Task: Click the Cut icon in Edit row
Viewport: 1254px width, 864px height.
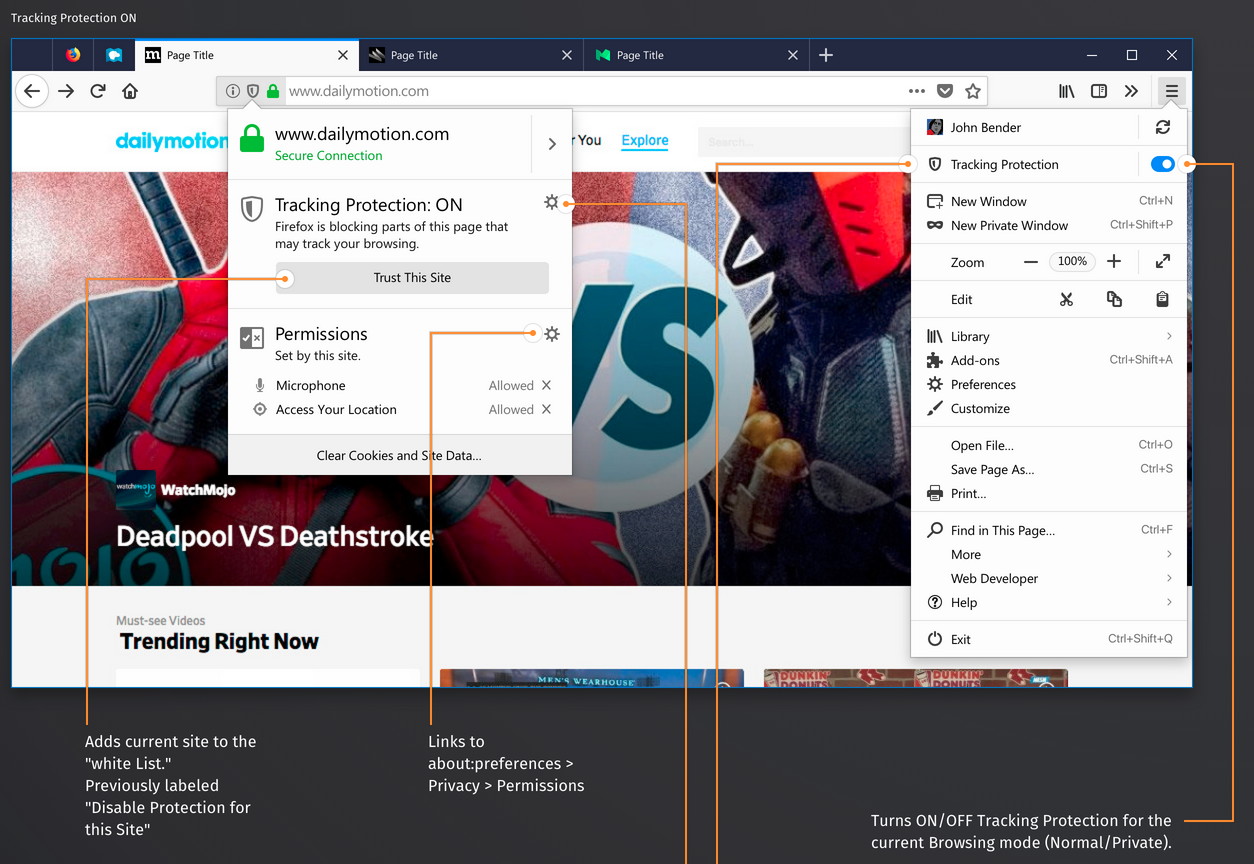Action: pos(1066,299)
